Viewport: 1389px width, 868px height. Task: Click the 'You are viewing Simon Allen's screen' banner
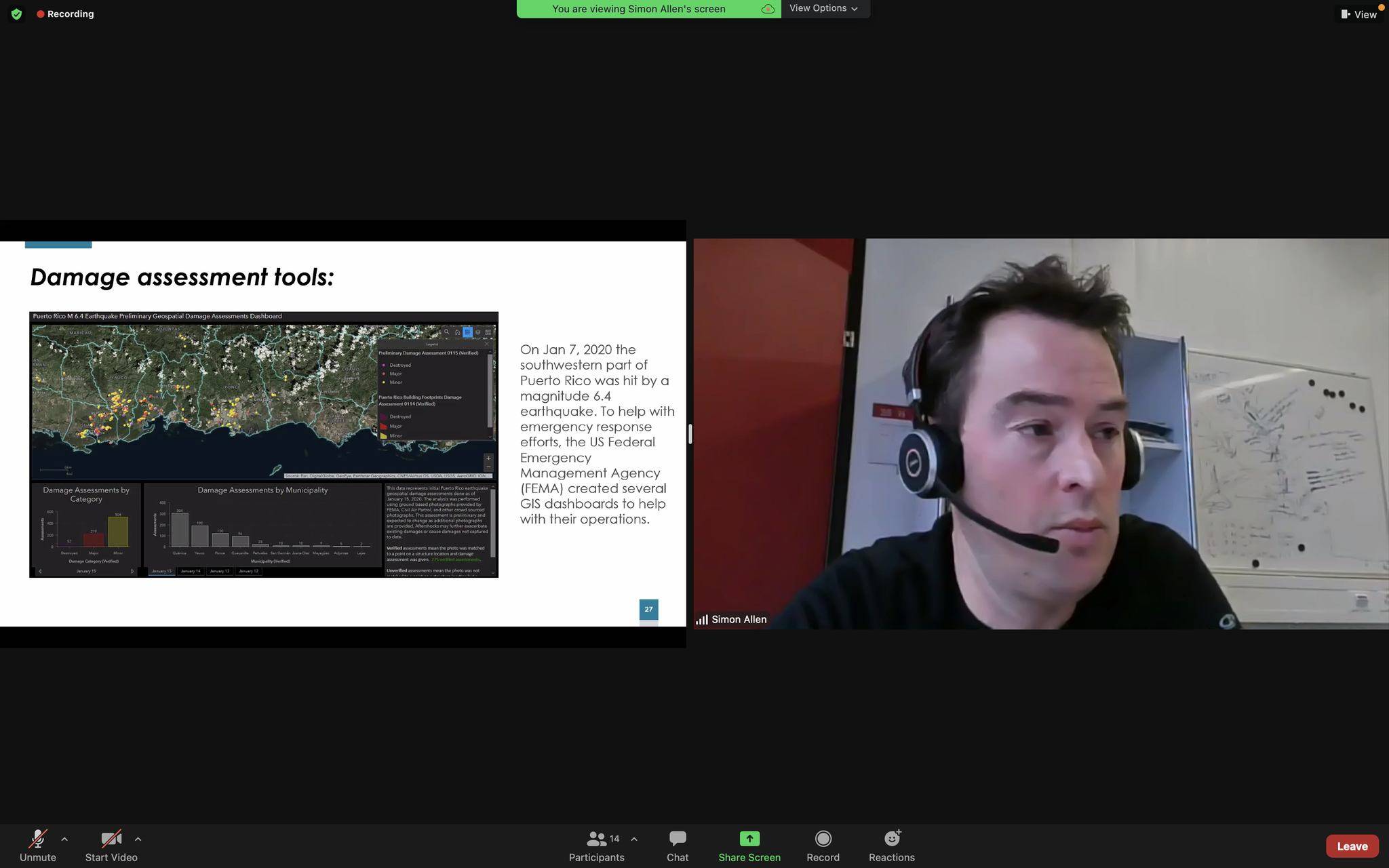[638, 9]
